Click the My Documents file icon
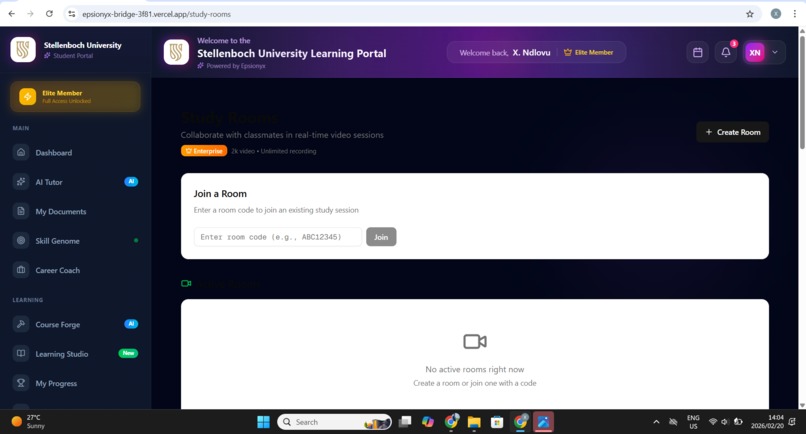806x434 pixels. (x=21, y=211)
